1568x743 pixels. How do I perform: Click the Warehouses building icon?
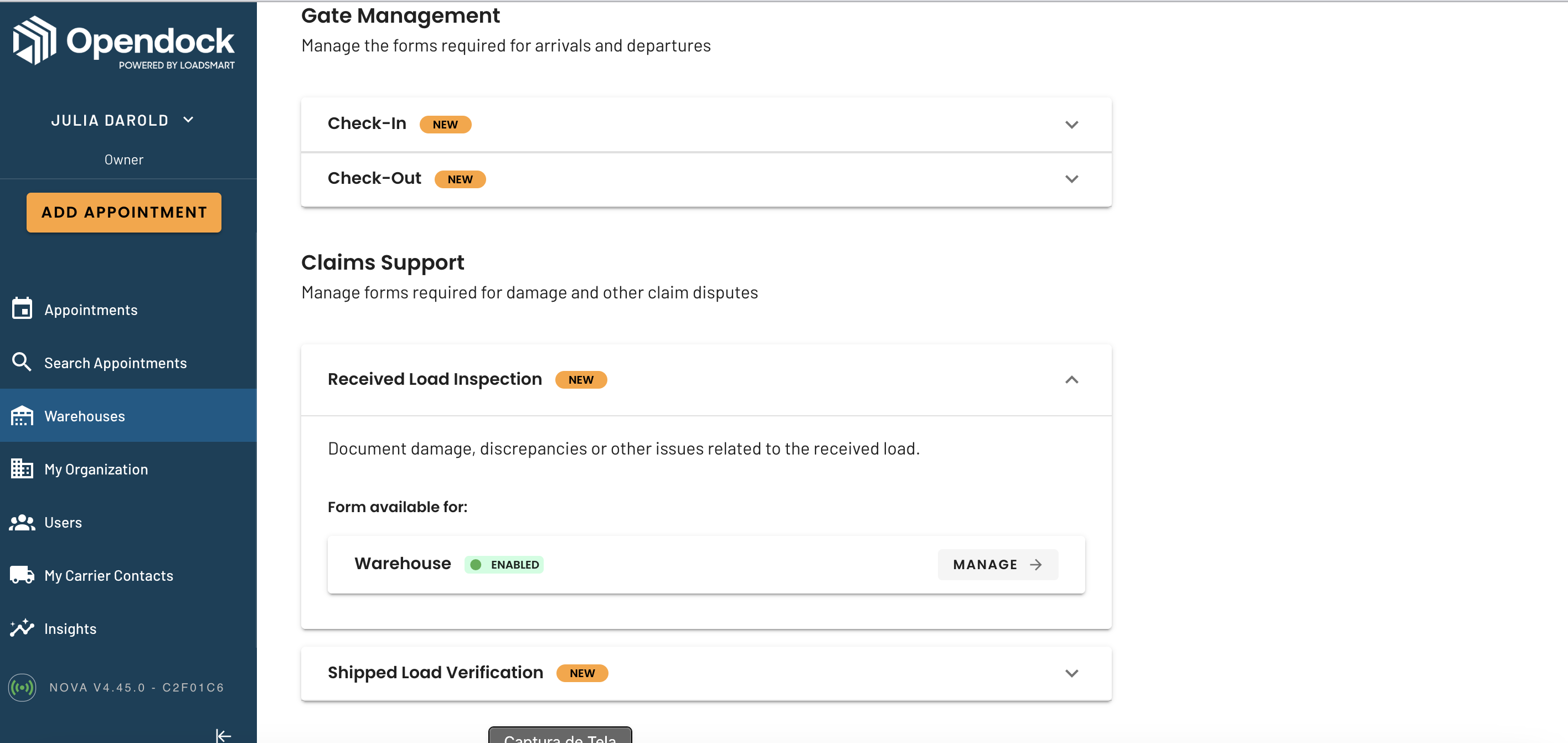tap(22, 416)
